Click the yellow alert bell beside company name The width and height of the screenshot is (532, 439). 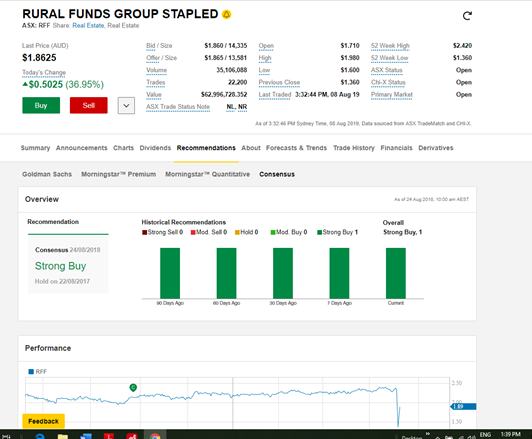[226, 15]
